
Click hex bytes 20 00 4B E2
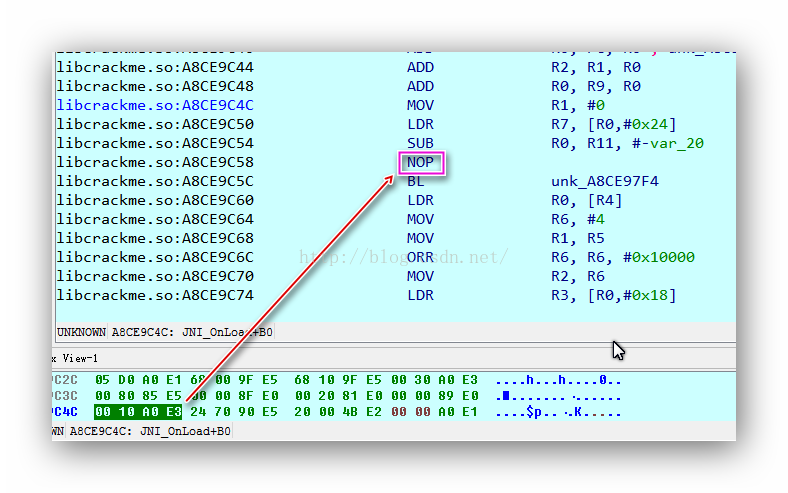(338, 412)
